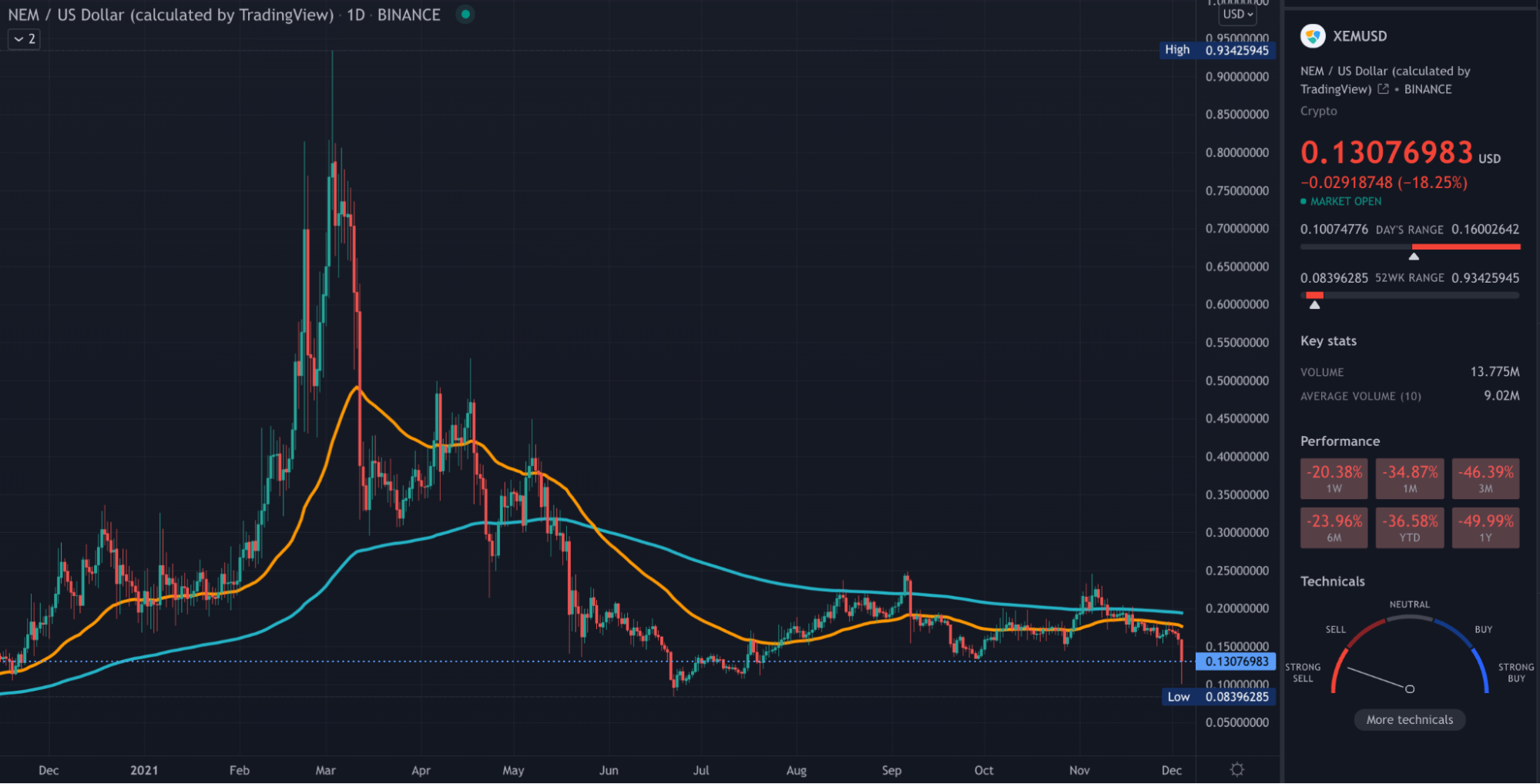The image size is (1540, 784).
Task: Click the Dec label at axis right end
Action: pyautogui.click(x=1171, y=770)
